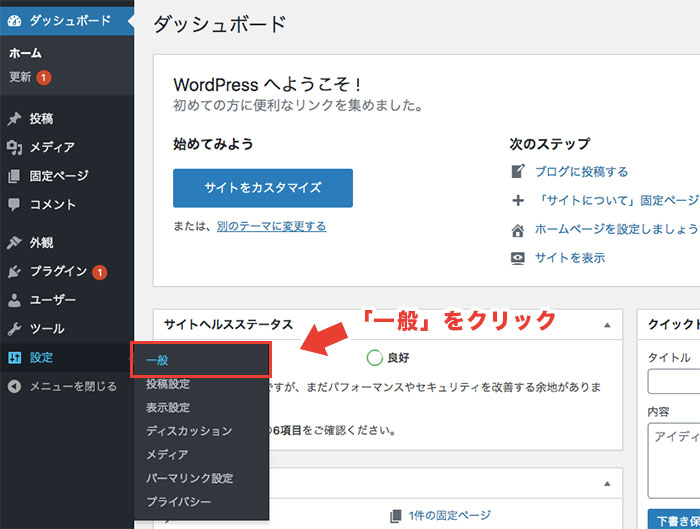Click the pushpin icon beside 投稿

pos(14,119)
